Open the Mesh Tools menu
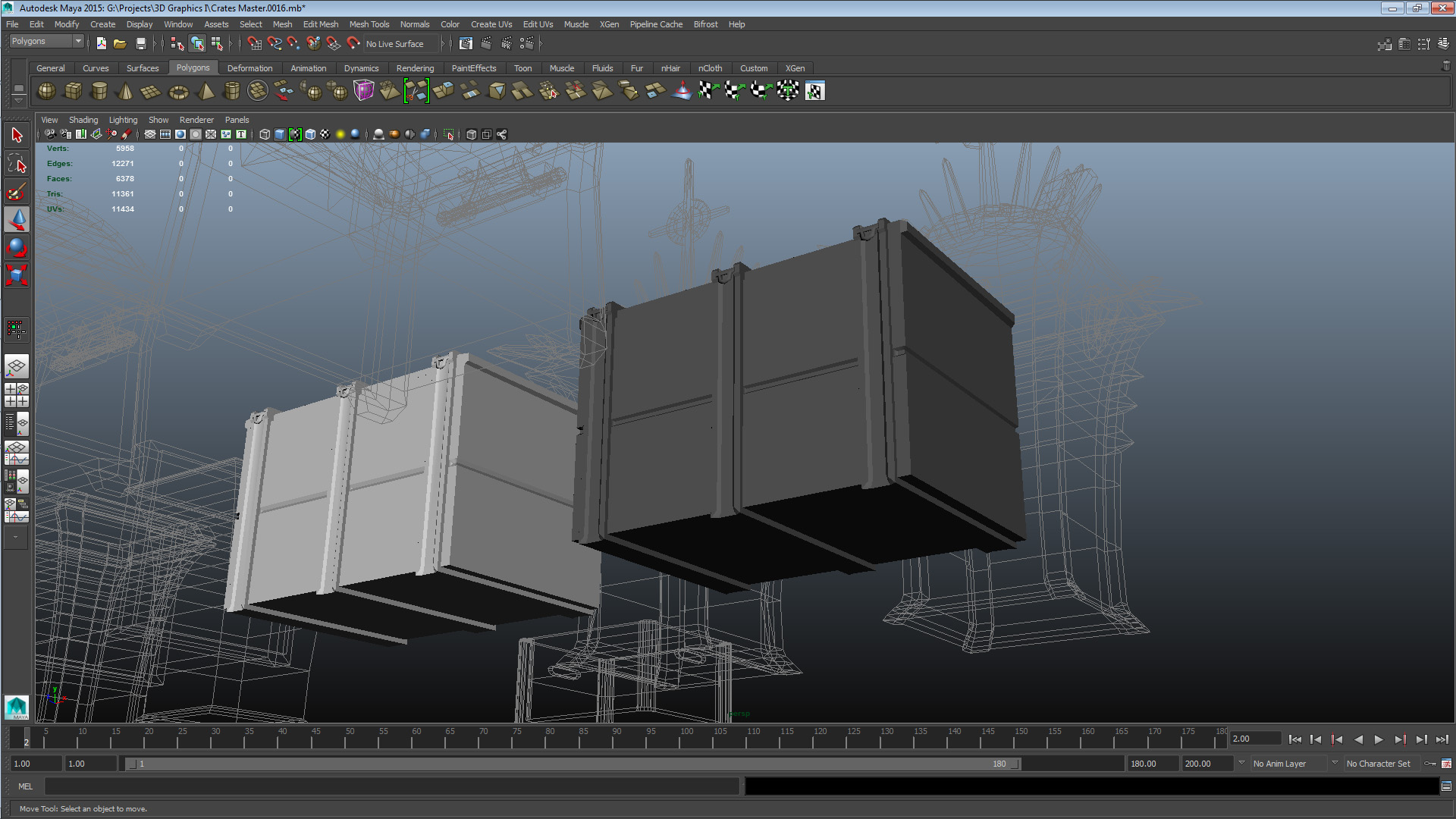Image resolution: width=1456 pixels, height=819 pixels. pyautogui.click(x=369, y=24)
